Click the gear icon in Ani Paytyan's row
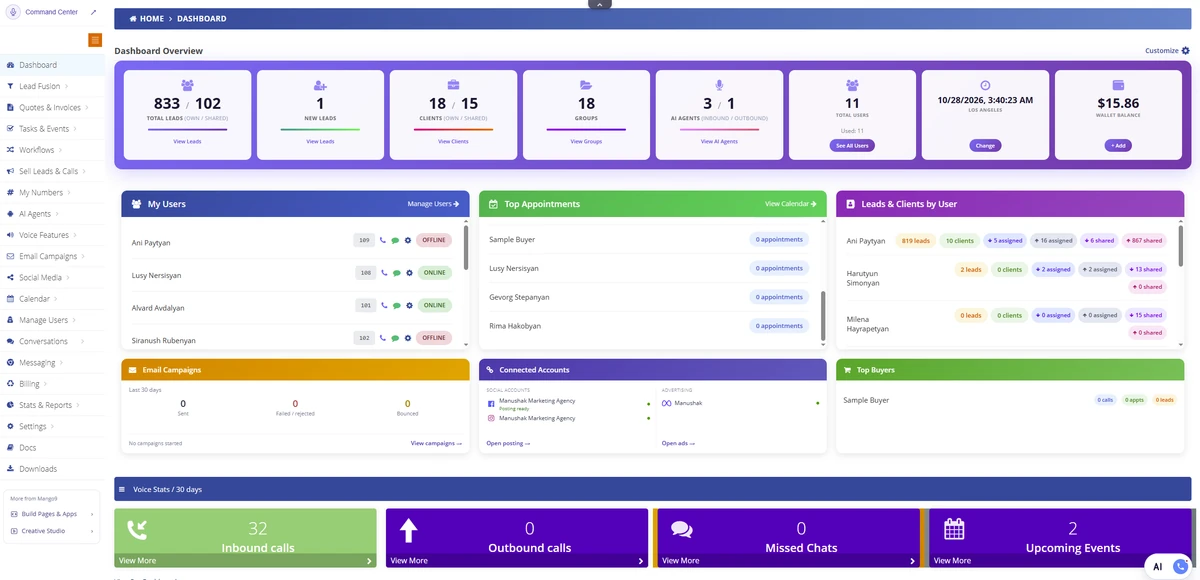1200x580 pixels. pyautogui.click(x=408, y=241)
